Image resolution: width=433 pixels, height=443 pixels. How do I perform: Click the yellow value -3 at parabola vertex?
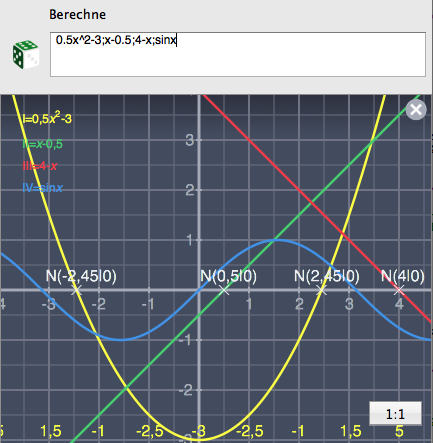(199, 431)
